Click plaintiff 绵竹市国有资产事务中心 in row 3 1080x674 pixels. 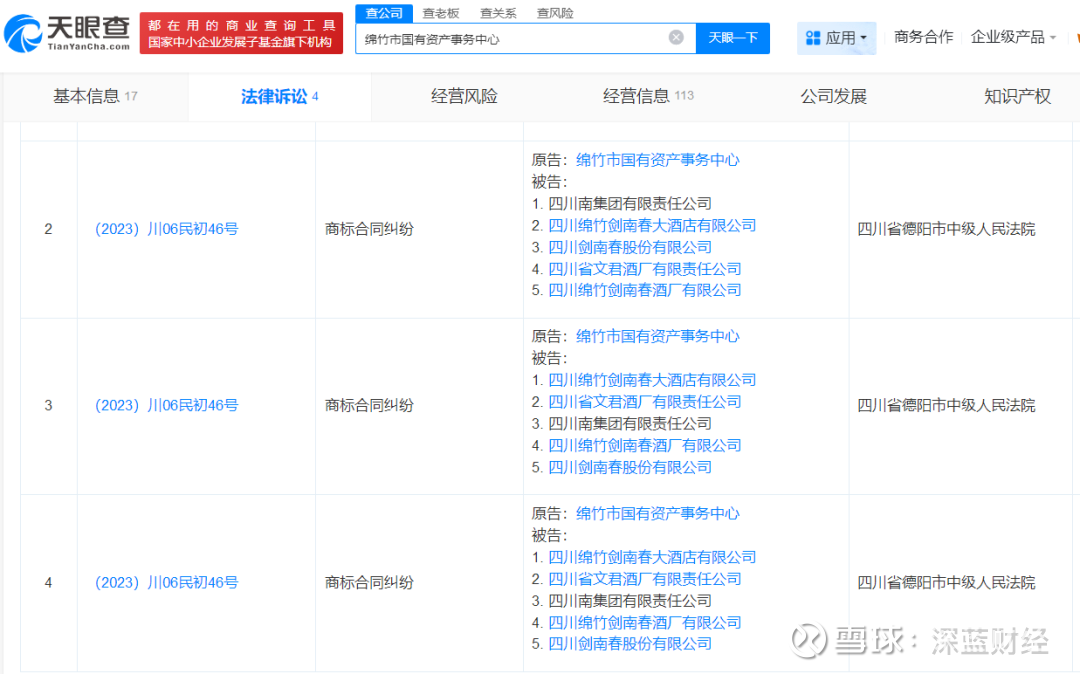(x=657, y=336)
